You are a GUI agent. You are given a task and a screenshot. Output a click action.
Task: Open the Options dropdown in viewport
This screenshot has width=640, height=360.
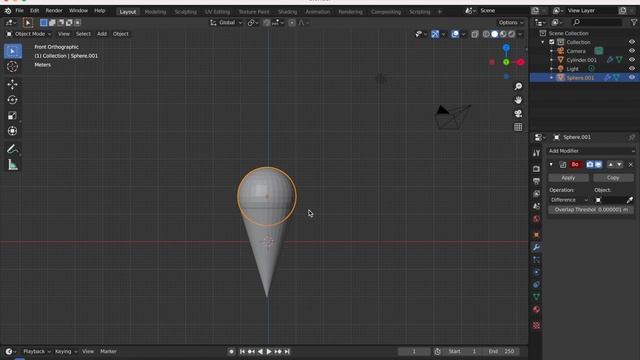pyautogui.click(x=511, y=23)
